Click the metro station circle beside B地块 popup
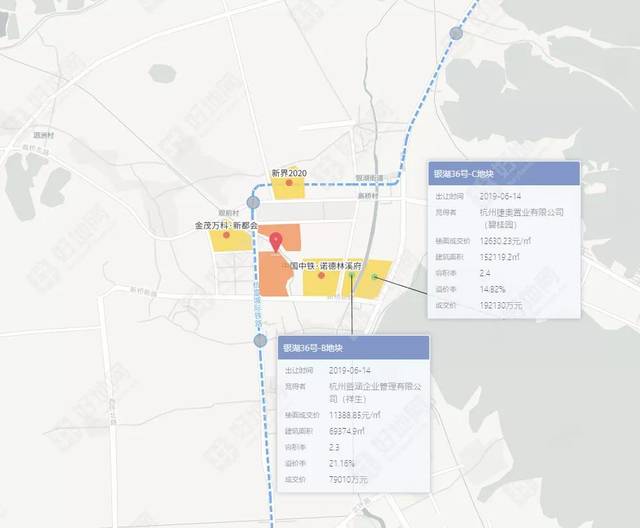The width and height of the screenshot is (640, 528). click(260, 340)
